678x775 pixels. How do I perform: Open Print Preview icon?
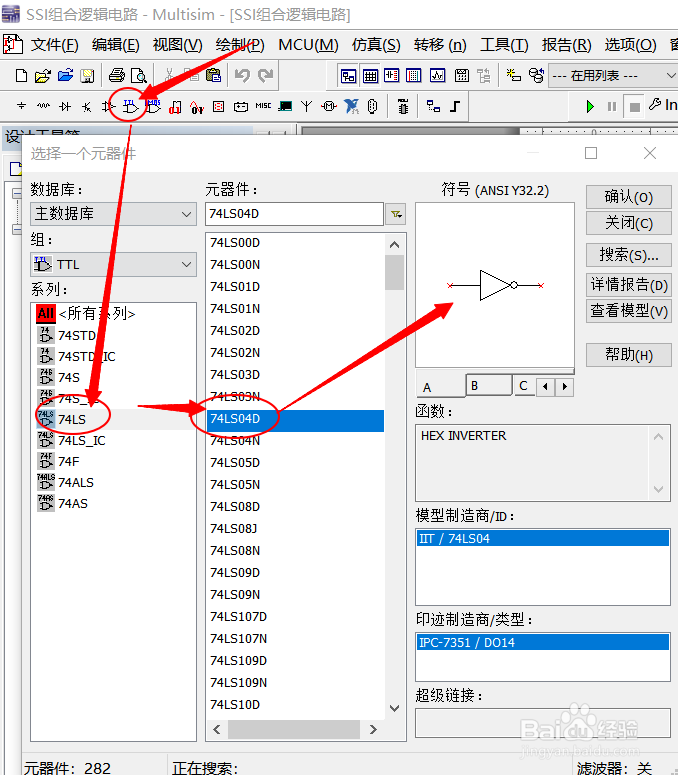(x=139, y=76)
